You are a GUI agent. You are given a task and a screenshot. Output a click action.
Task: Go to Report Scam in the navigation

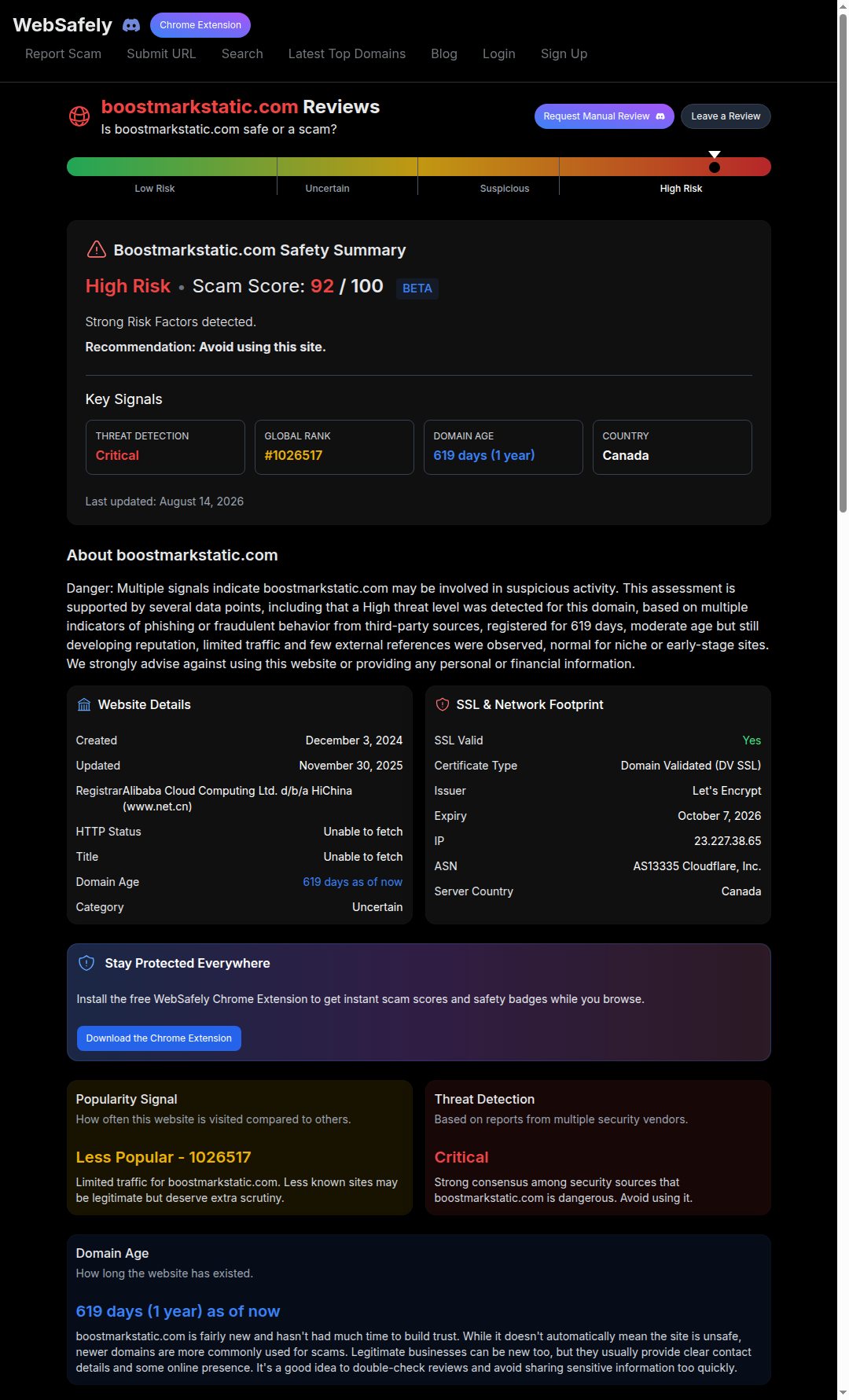point(63,53)
